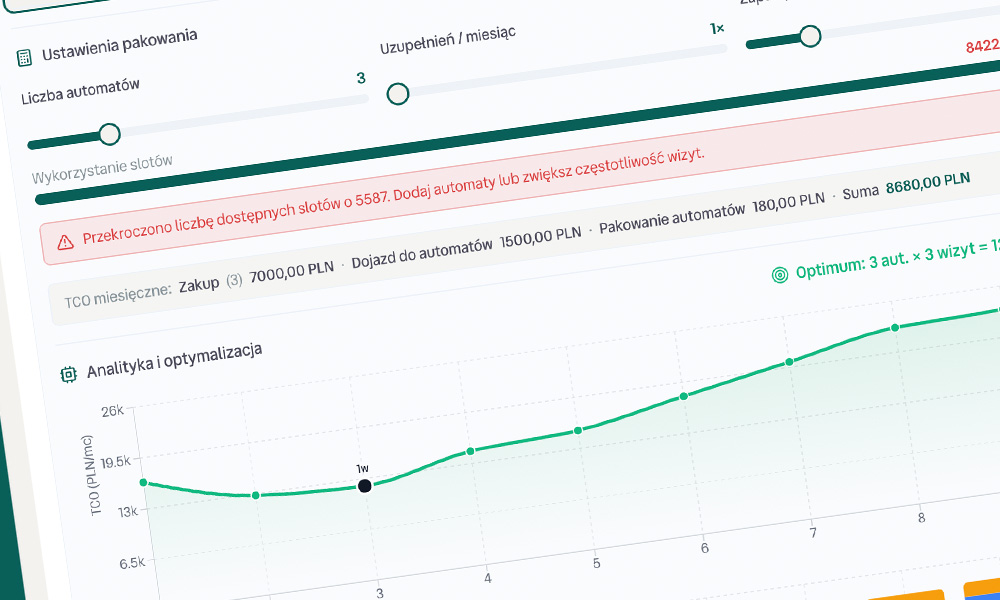This screenshot has width=1000, height=600.
Task: Click the chart data point above x-axis 7
Action: [x=790, y=362]
